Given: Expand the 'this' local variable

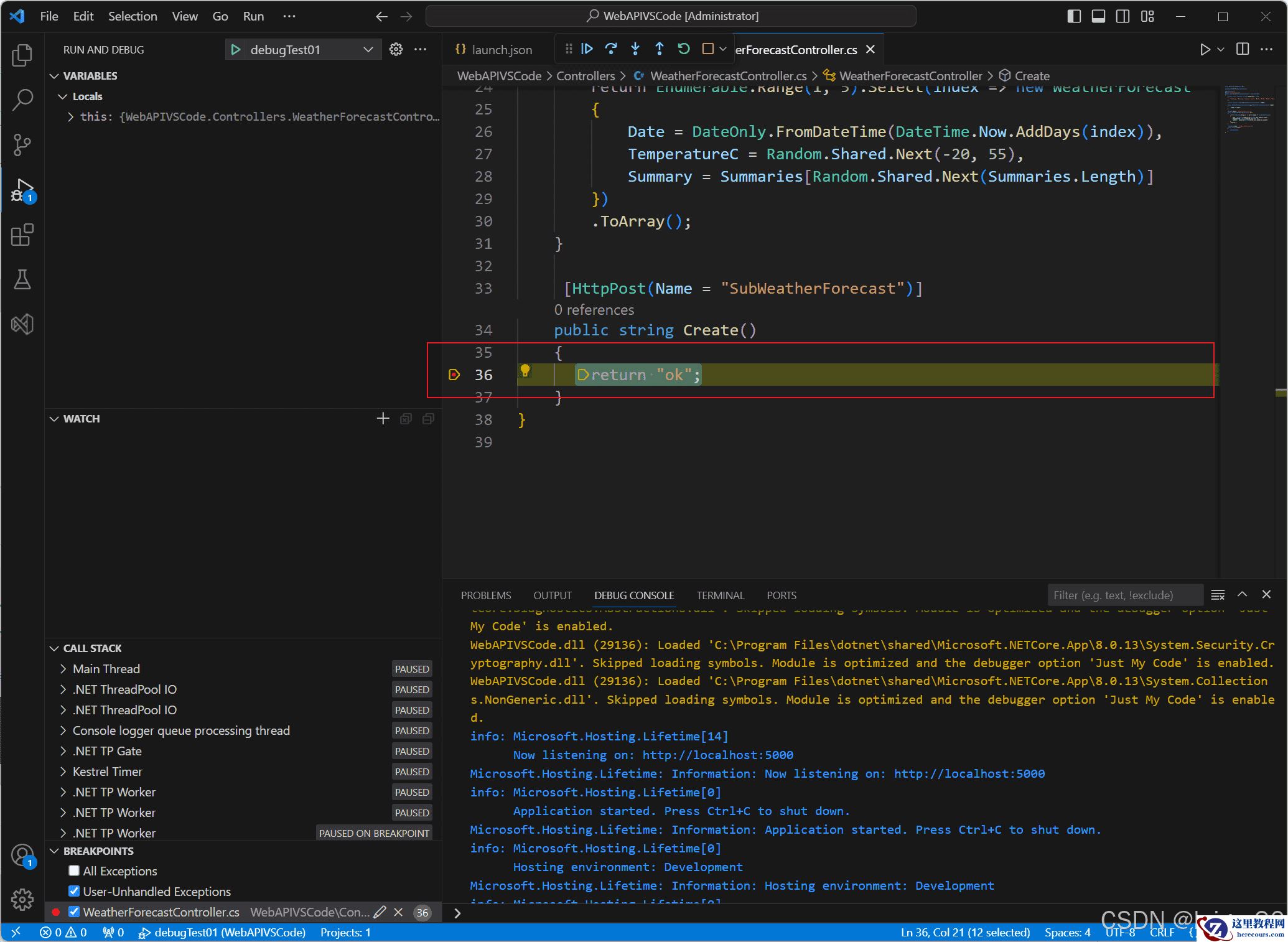Looking at the screenshot, I should [x=70, y=116].
